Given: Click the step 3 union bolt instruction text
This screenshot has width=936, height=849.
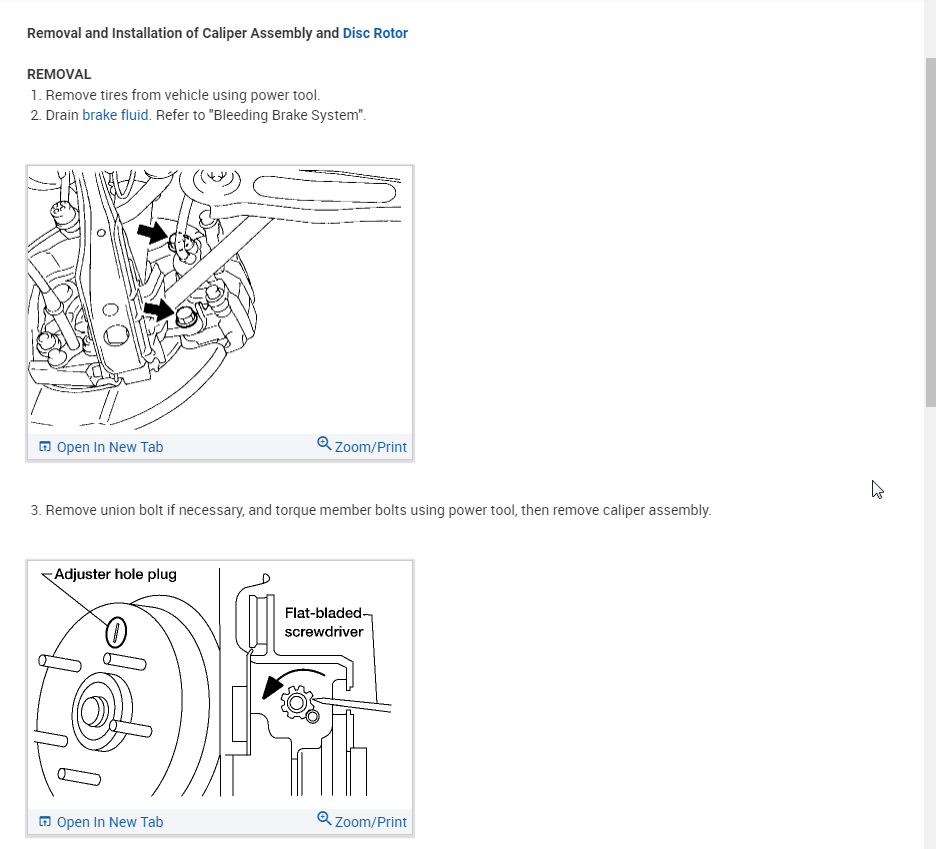Looking at the screenshot, I should (378, 510).
